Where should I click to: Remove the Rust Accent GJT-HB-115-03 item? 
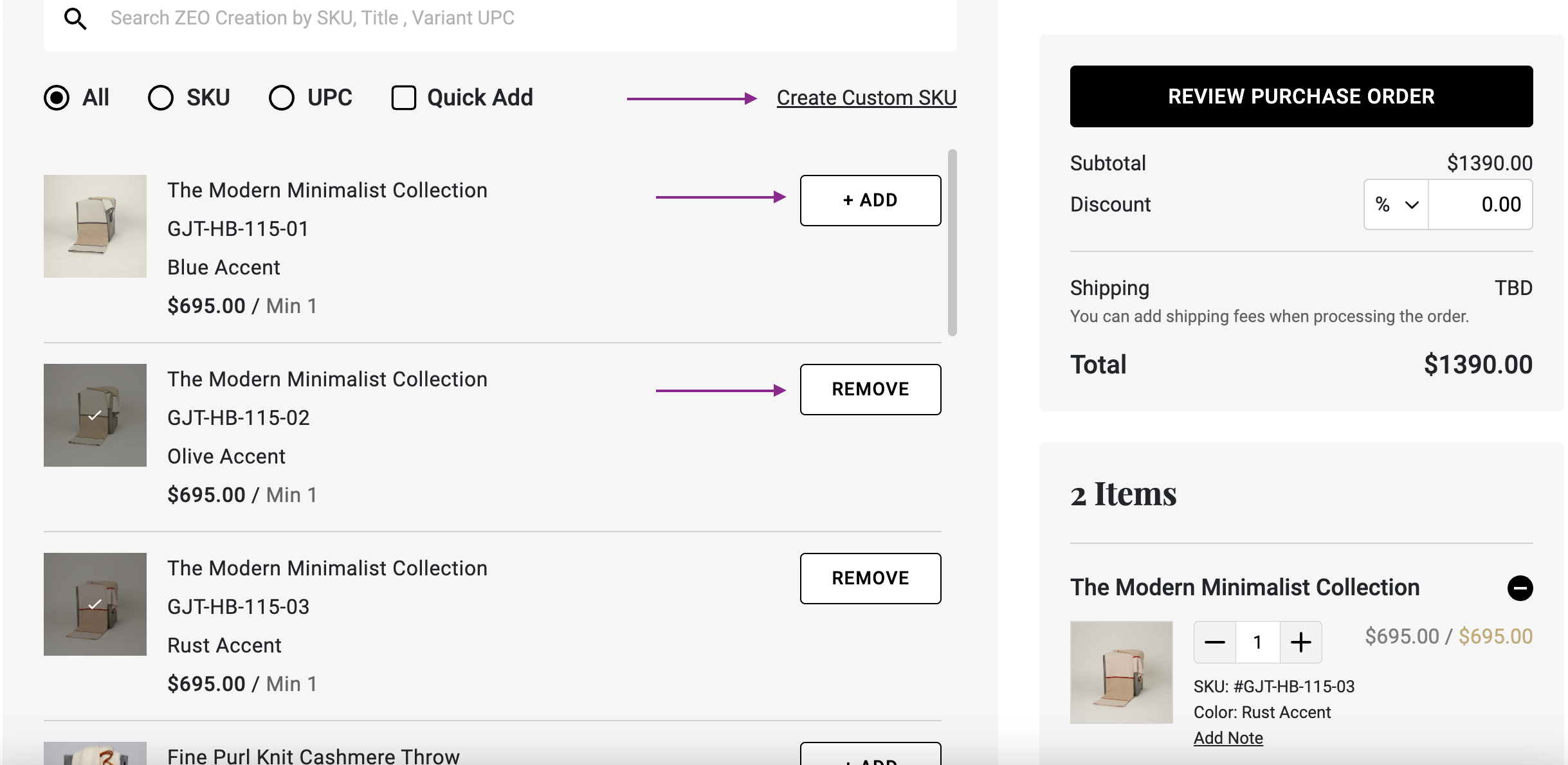(x=870, y=578)
